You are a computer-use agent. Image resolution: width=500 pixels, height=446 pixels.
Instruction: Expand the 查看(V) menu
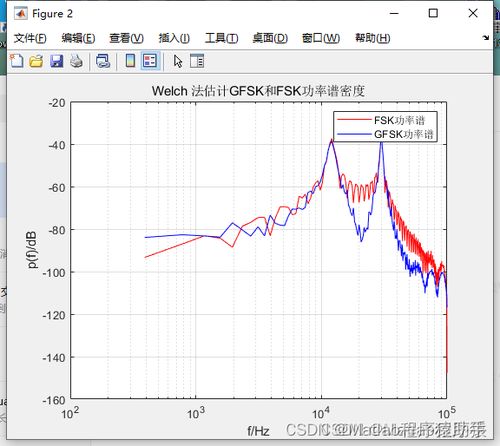click(127, 38)
